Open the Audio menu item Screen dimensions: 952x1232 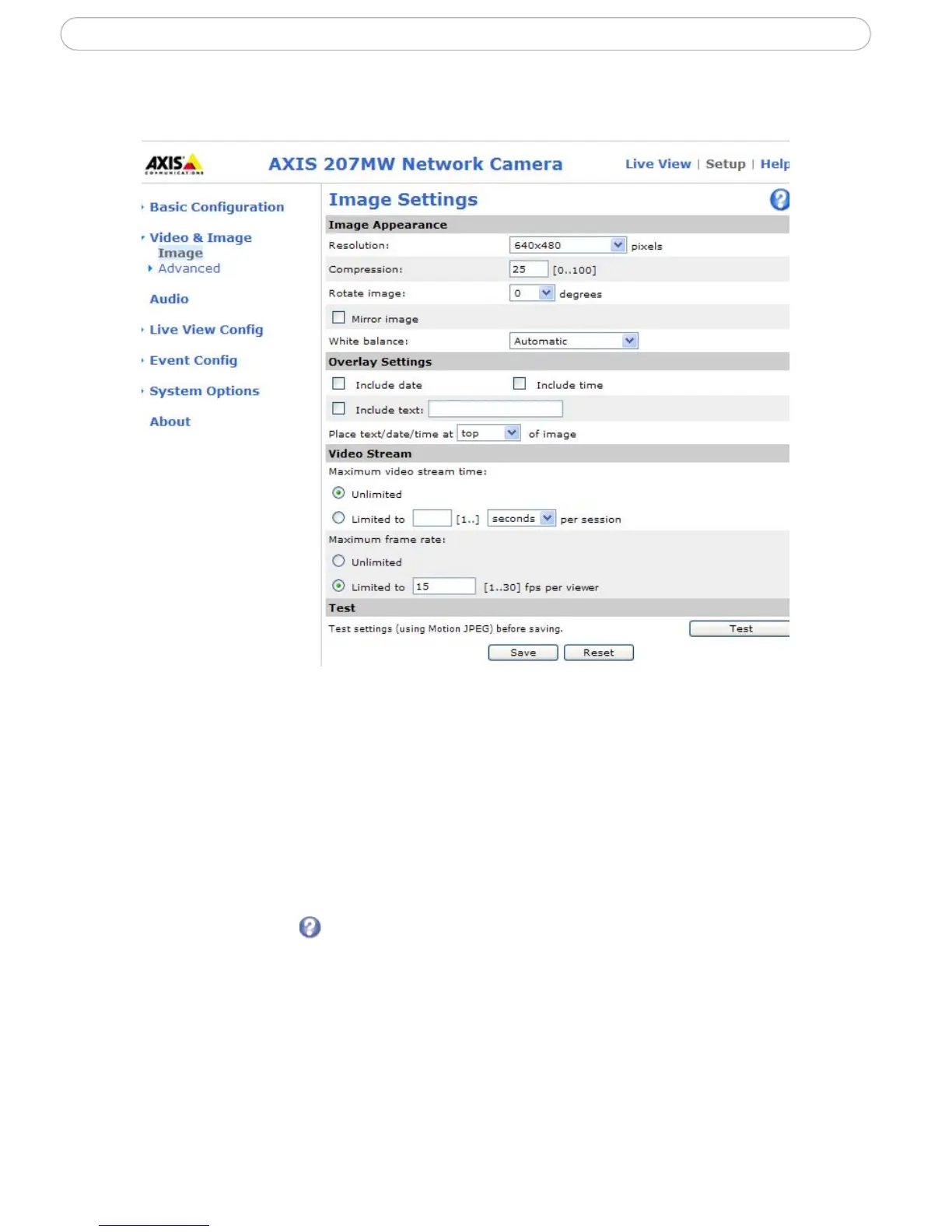[x=169, y=299]
